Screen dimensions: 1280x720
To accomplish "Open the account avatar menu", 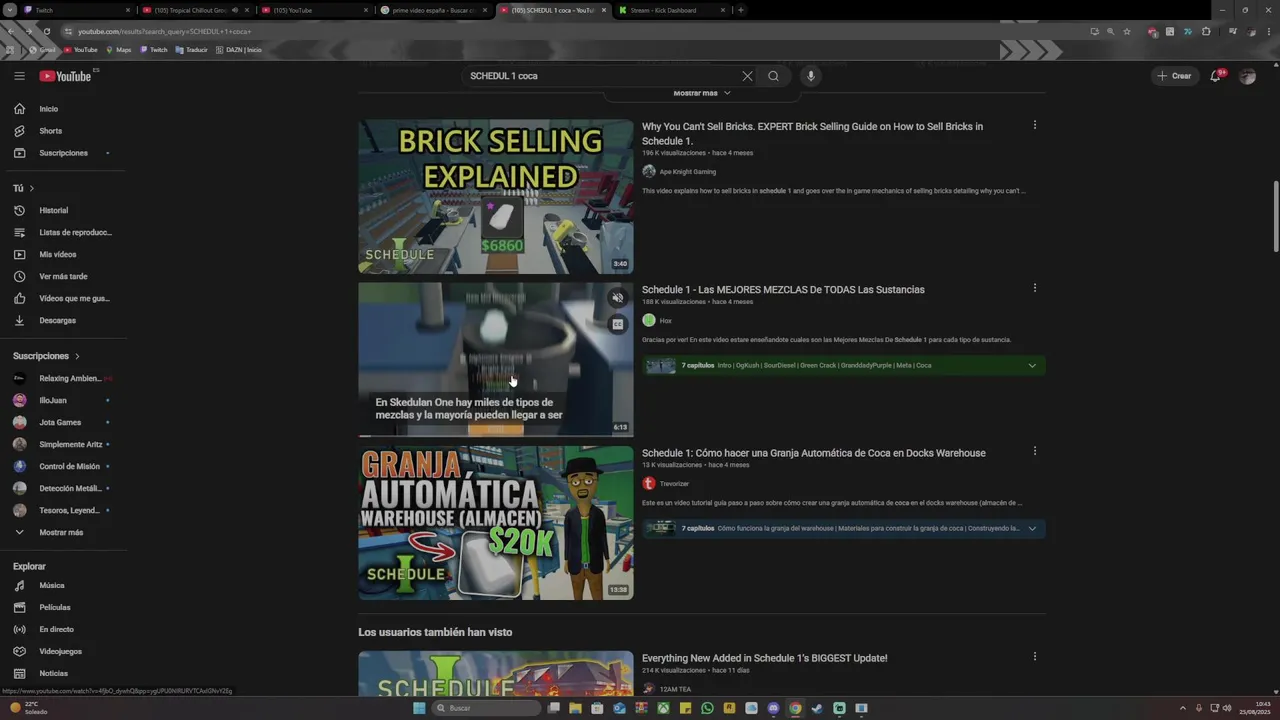I will (1247, 76).
